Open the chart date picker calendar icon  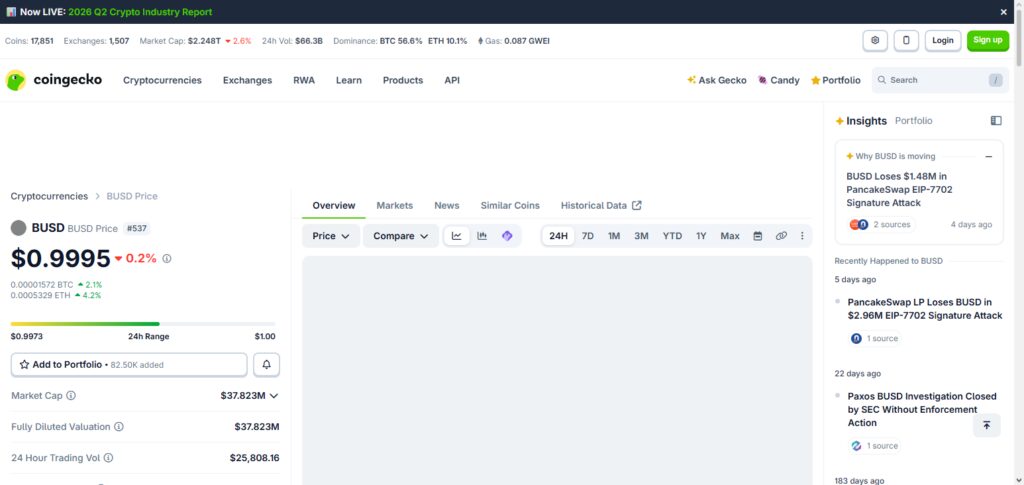758,236
